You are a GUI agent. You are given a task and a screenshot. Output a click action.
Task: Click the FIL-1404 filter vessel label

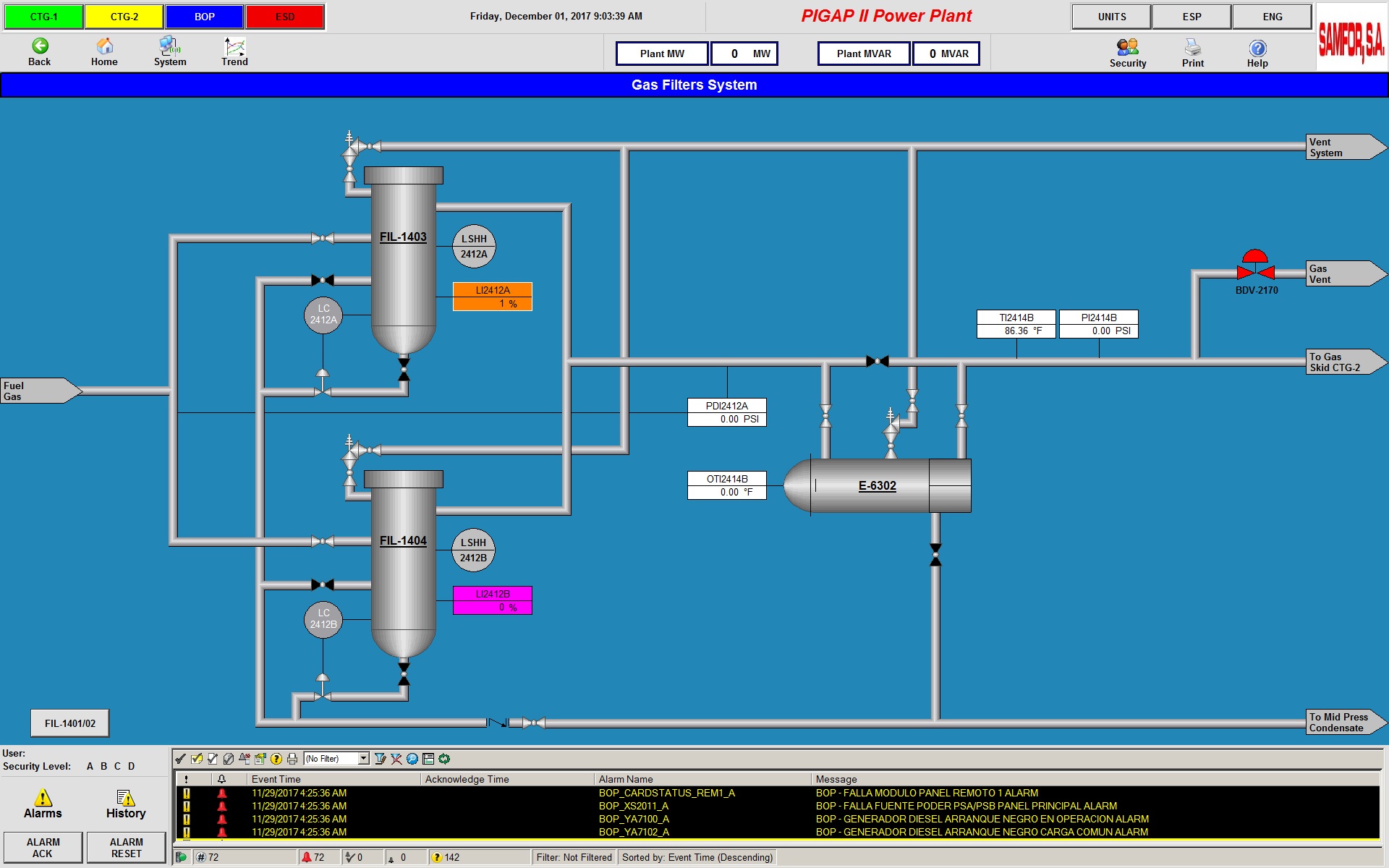click(403, 540)
